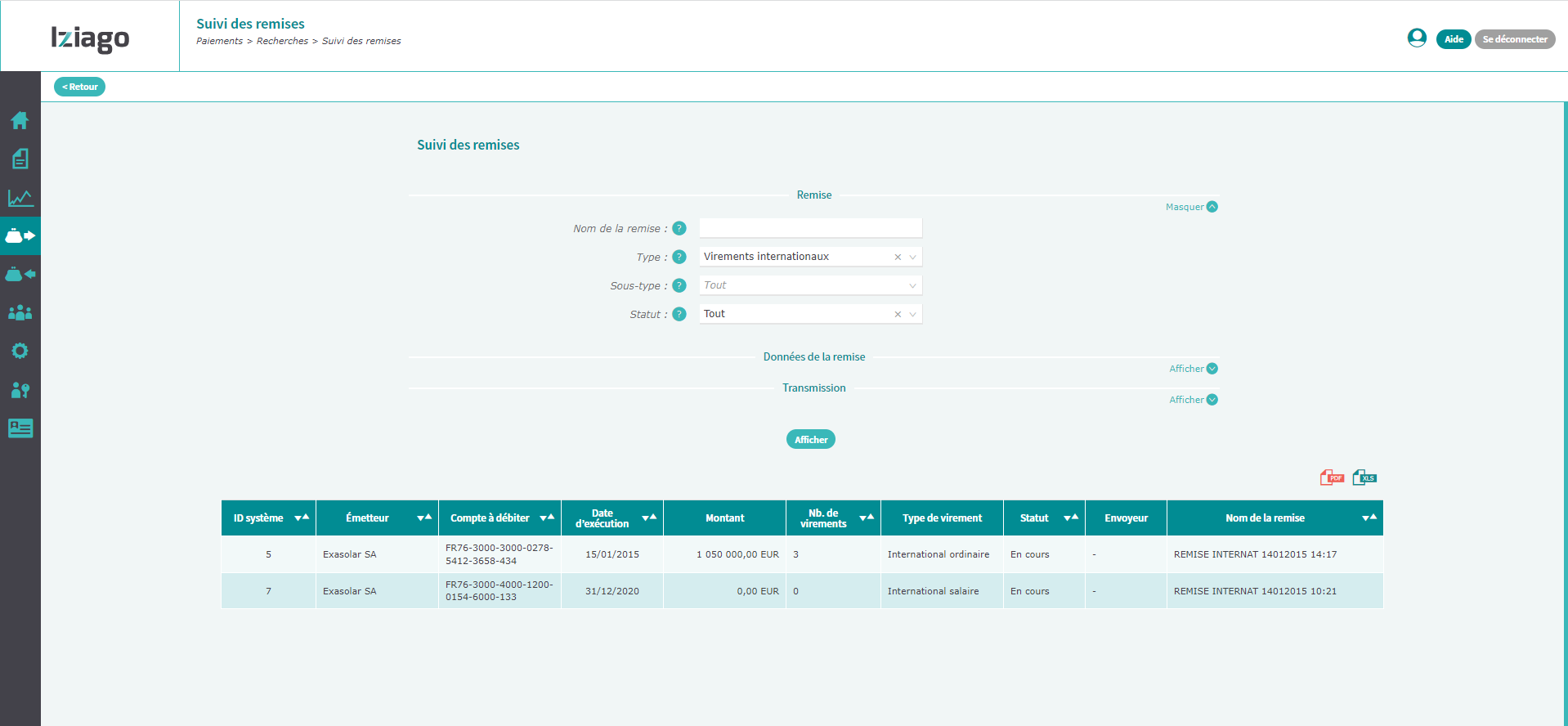Viewport: 1568px width, 726px height.
Task: Expand Données de la remise section
Action: point(1193,369)
